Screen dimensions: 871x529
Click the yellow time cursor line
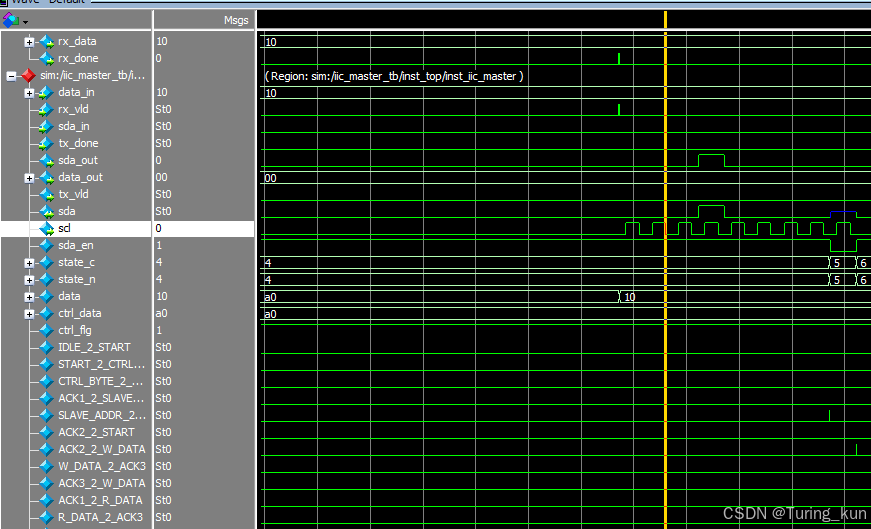click(665, 278)
